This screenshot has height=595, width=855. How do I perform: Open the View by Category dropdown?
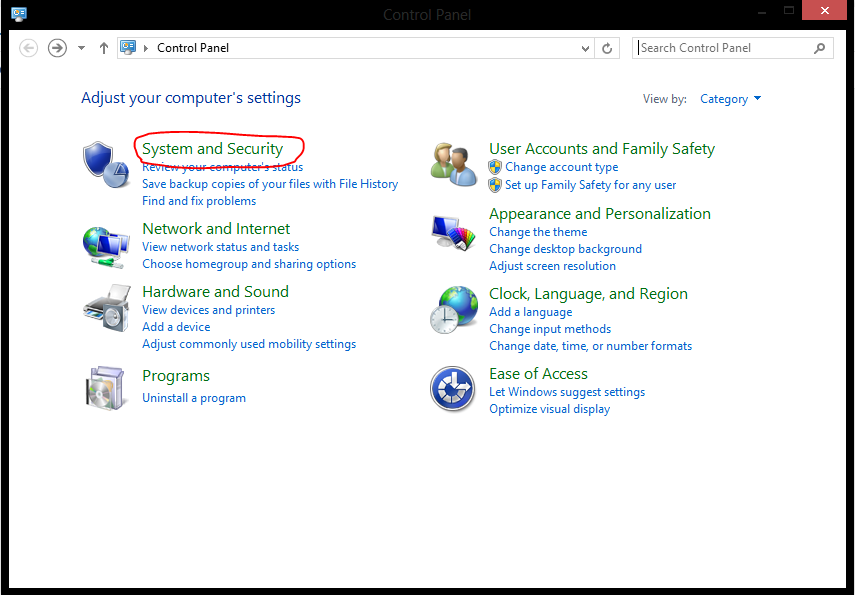730,99
